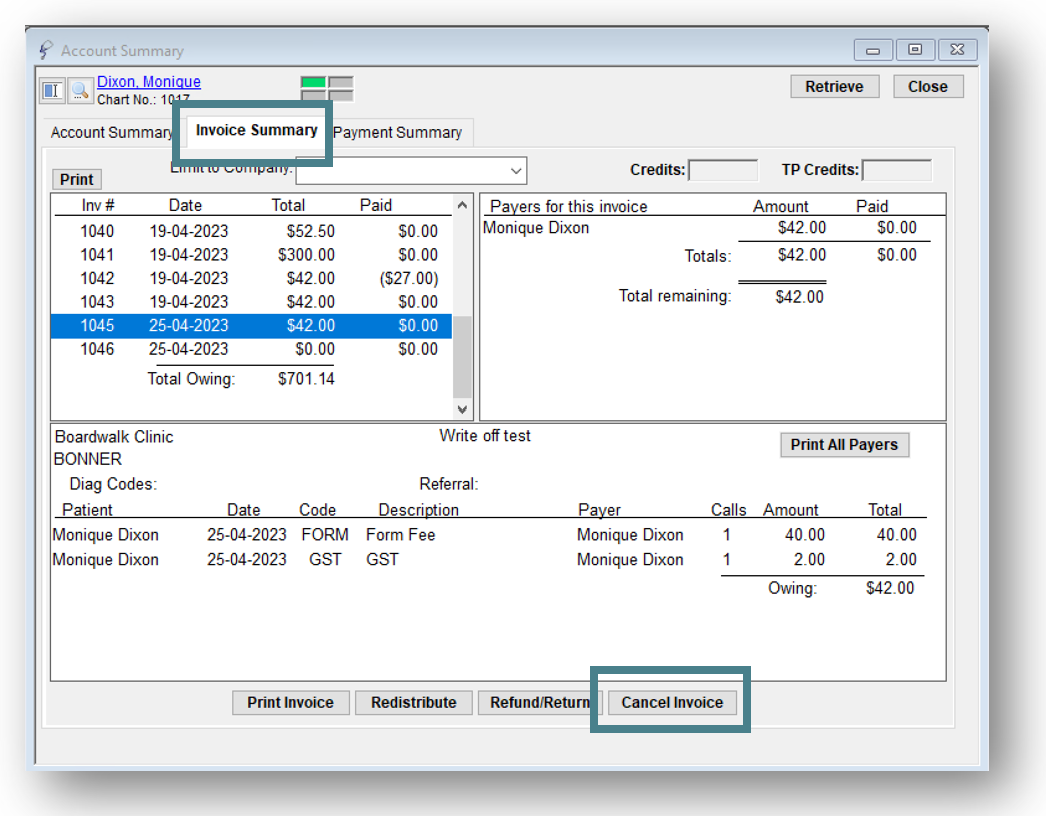Viewport: 1046px width, 816px height.
Task: Click inside the Credits field
Action: pyautogui.click(x=723, y=170)
